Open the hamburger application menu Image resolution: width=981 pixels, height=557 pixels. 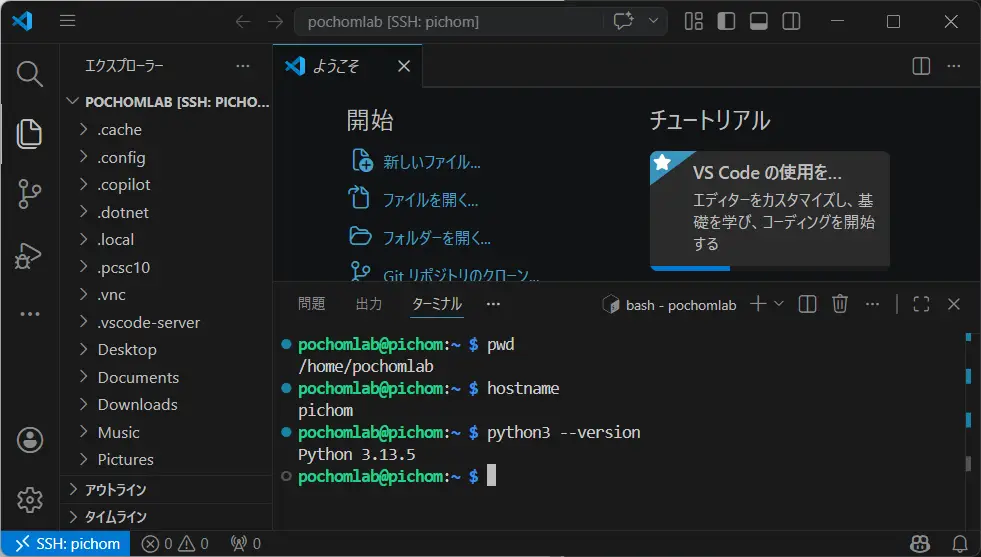[x=68, y=21]
